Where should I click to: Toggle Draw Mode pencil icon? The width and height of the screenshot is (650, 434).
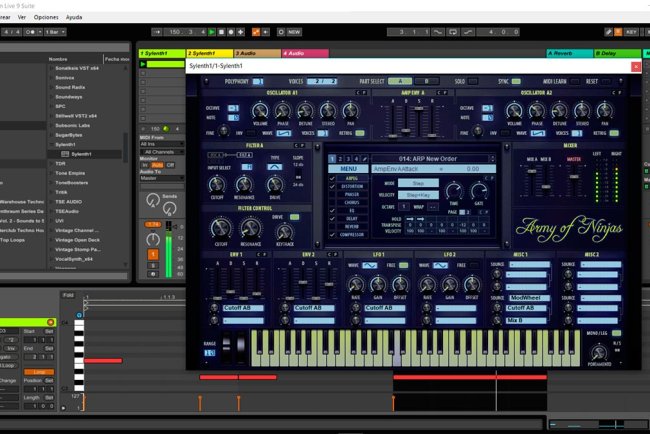[608, 32]
